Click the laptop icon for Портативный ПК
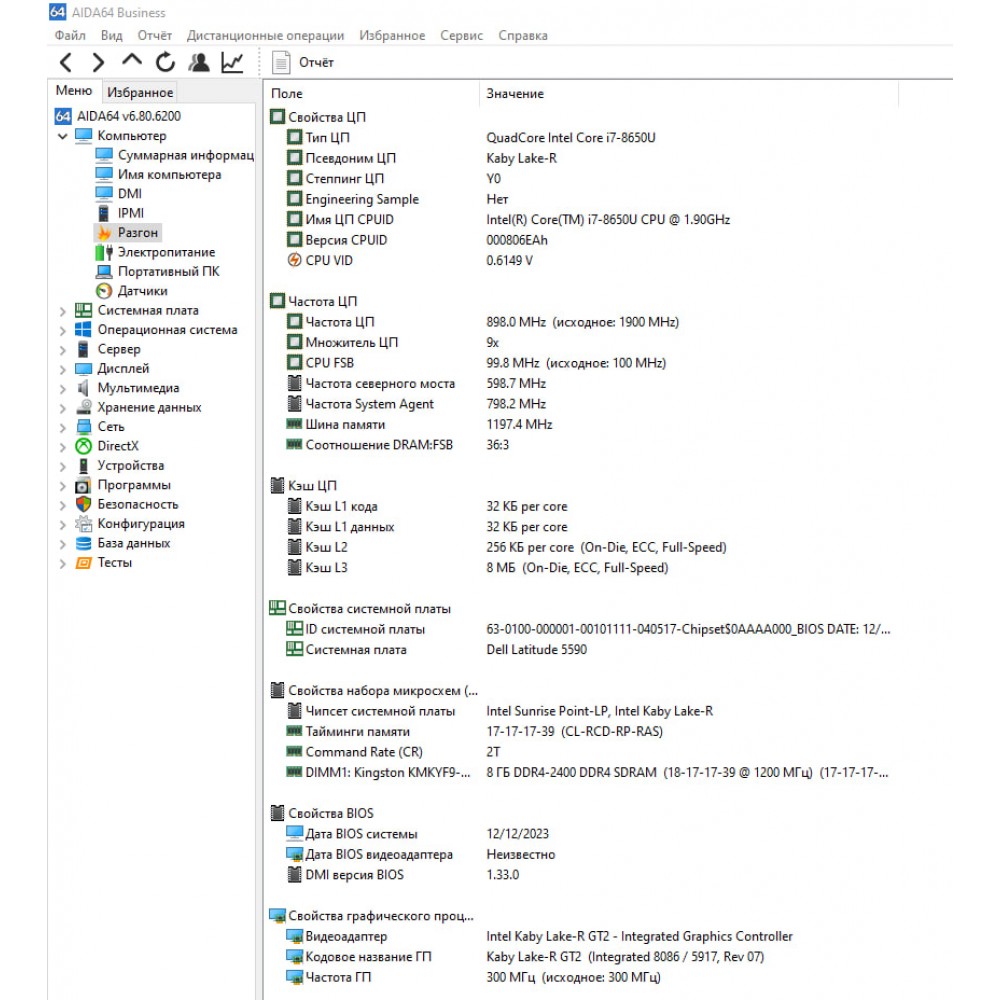The width and height of the screenshot is (1000, 1000). pyautogui.click(x=104, y=272)
